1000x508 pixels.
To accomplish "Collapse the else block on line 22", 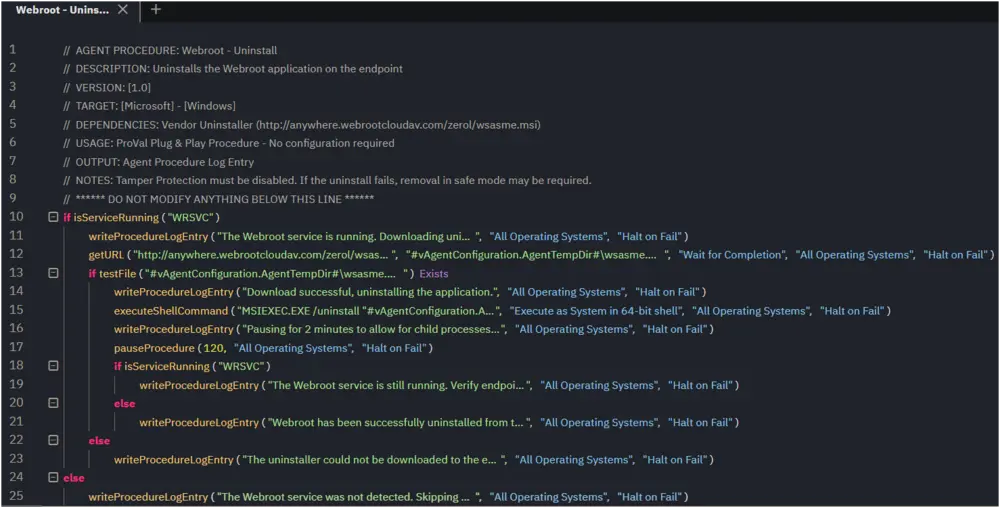I will coord(54,440).
